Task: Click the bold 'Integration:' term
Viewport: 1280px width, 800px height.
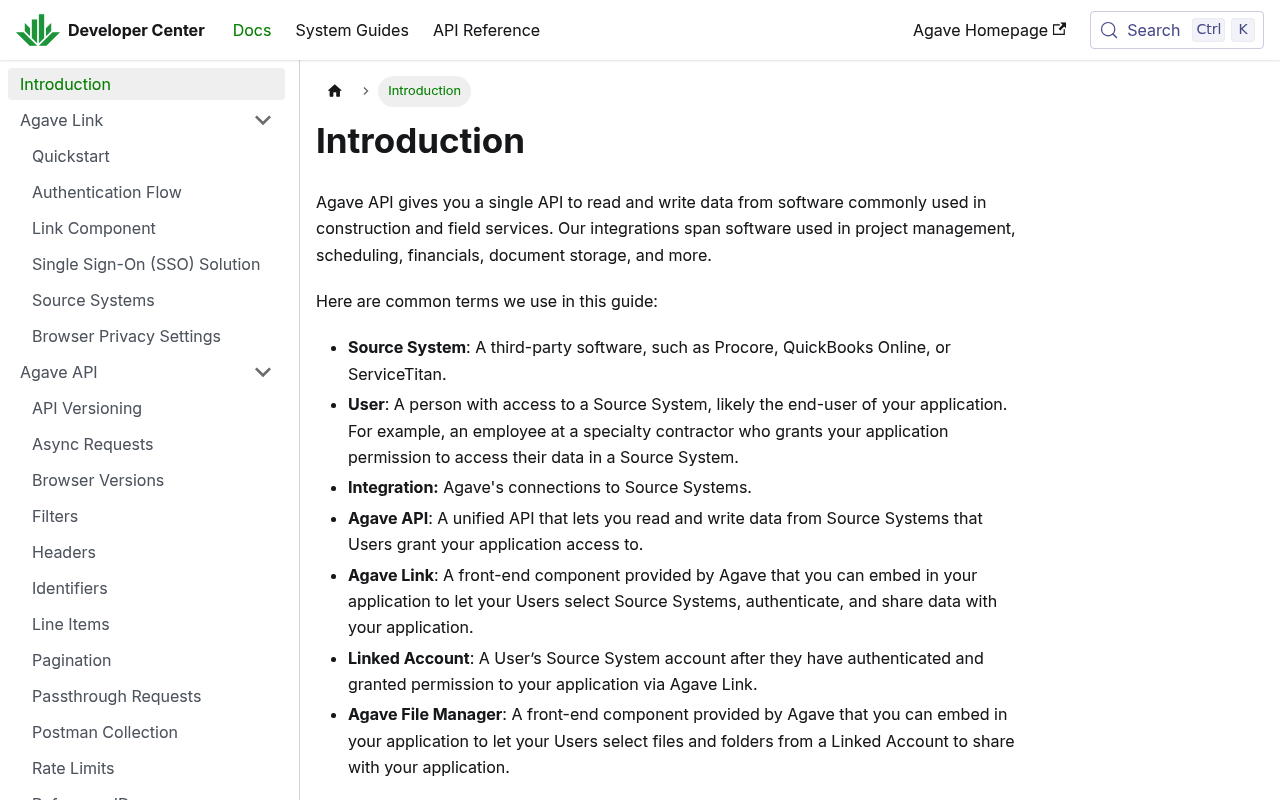Action: [393, 487]
